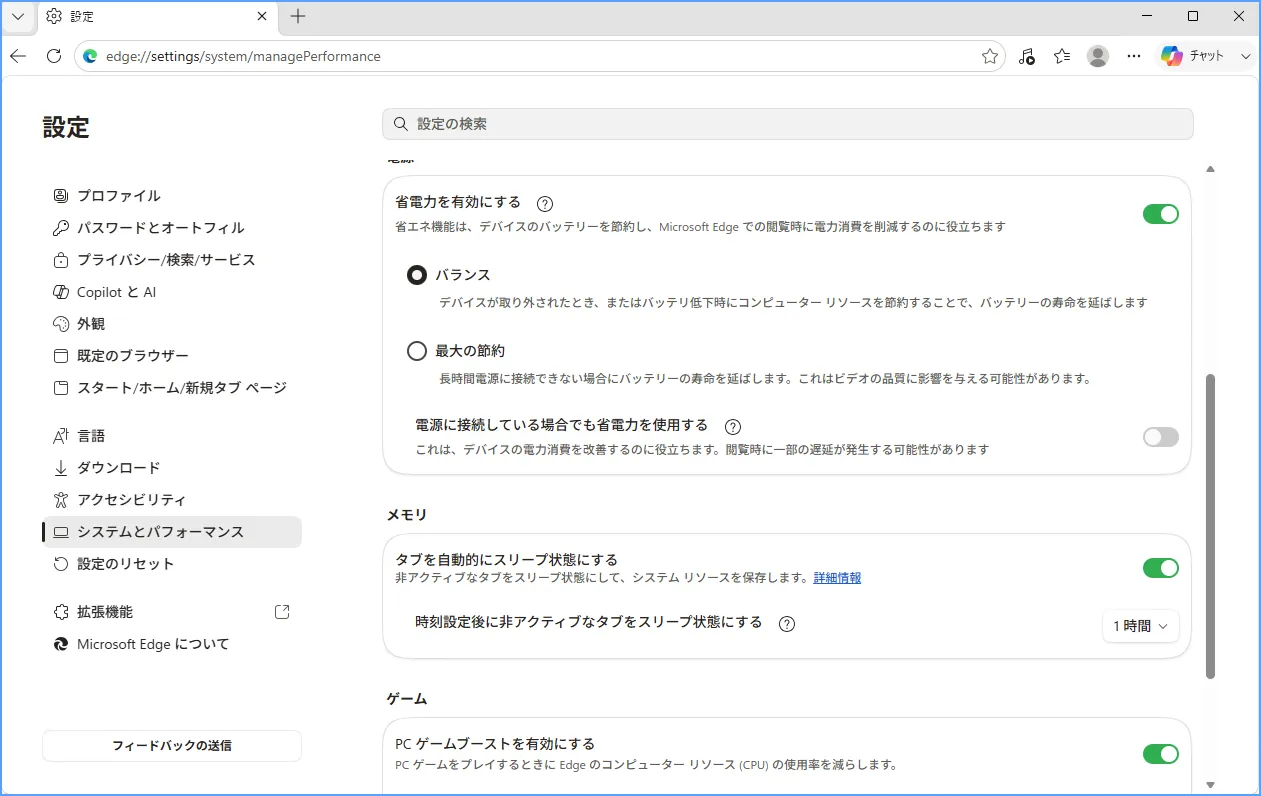Toggle 電源に接続している場合でも省電力を使用する switch
This screenshot has height=796, width=1261.
click(x=1161, y=437)
